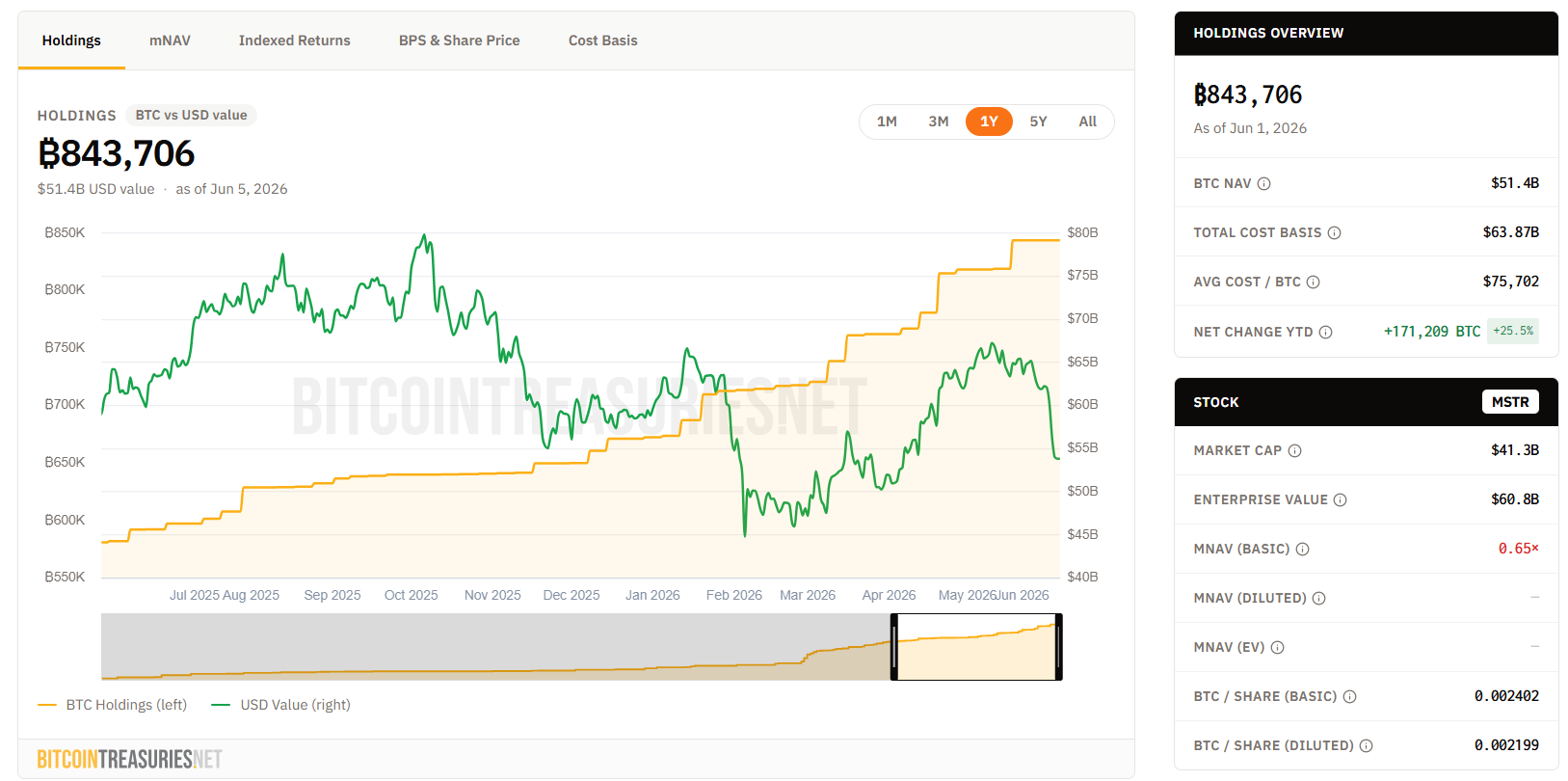Click the Feb 2026 axis label
Screen dimensions: 1568x781
point(734,595)
